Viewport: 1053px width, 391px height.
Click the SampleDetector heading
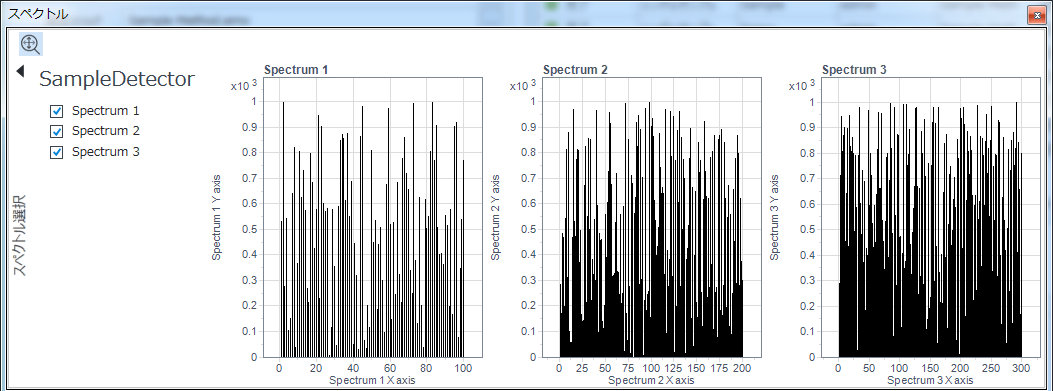117,79
